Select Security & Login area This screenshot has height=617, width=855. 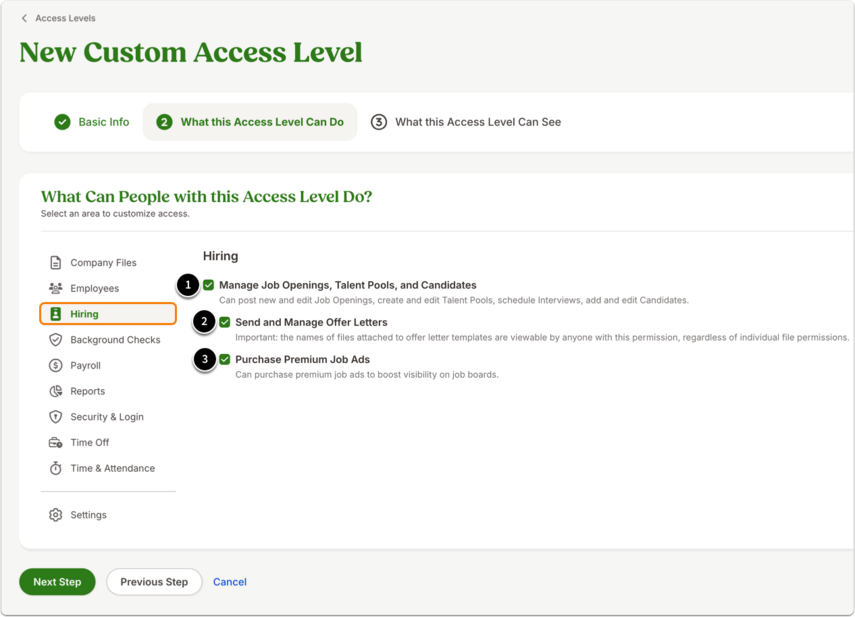pos(108,416)
